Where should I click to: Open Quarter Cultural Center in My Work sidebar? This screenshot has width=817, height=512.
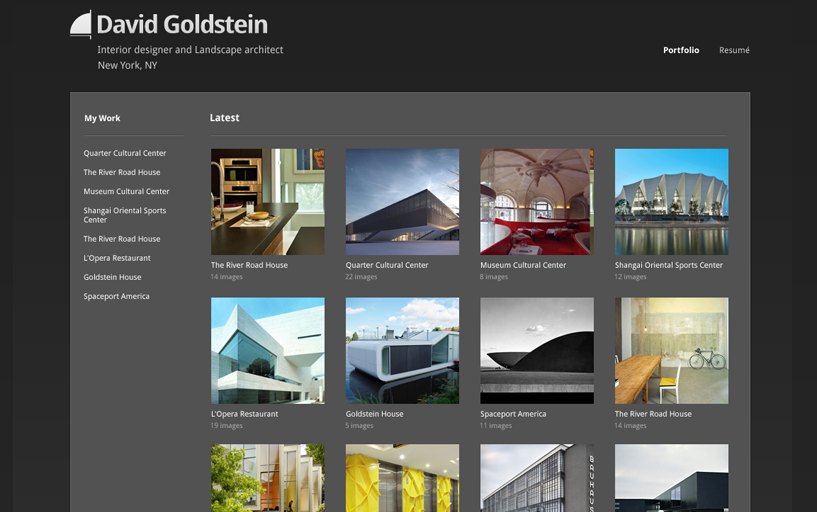point(125,153)
